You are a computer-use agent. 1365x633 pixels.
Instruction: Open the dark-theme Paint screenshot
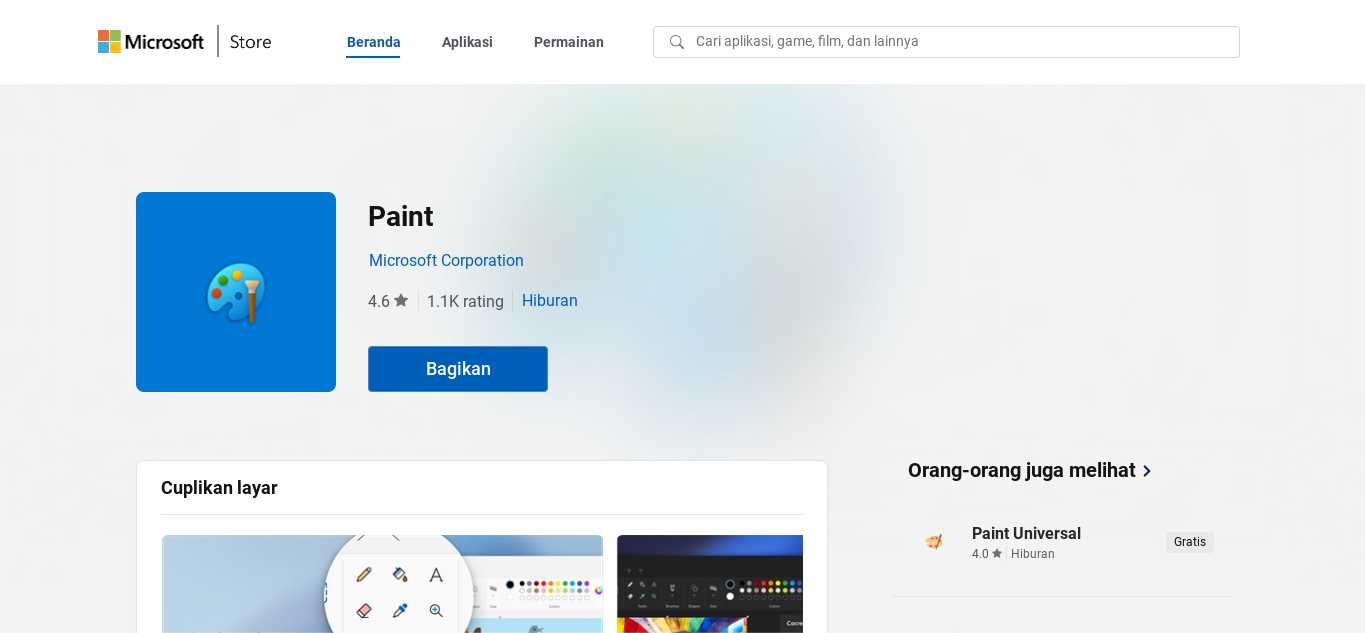click(x=710, y=584)
